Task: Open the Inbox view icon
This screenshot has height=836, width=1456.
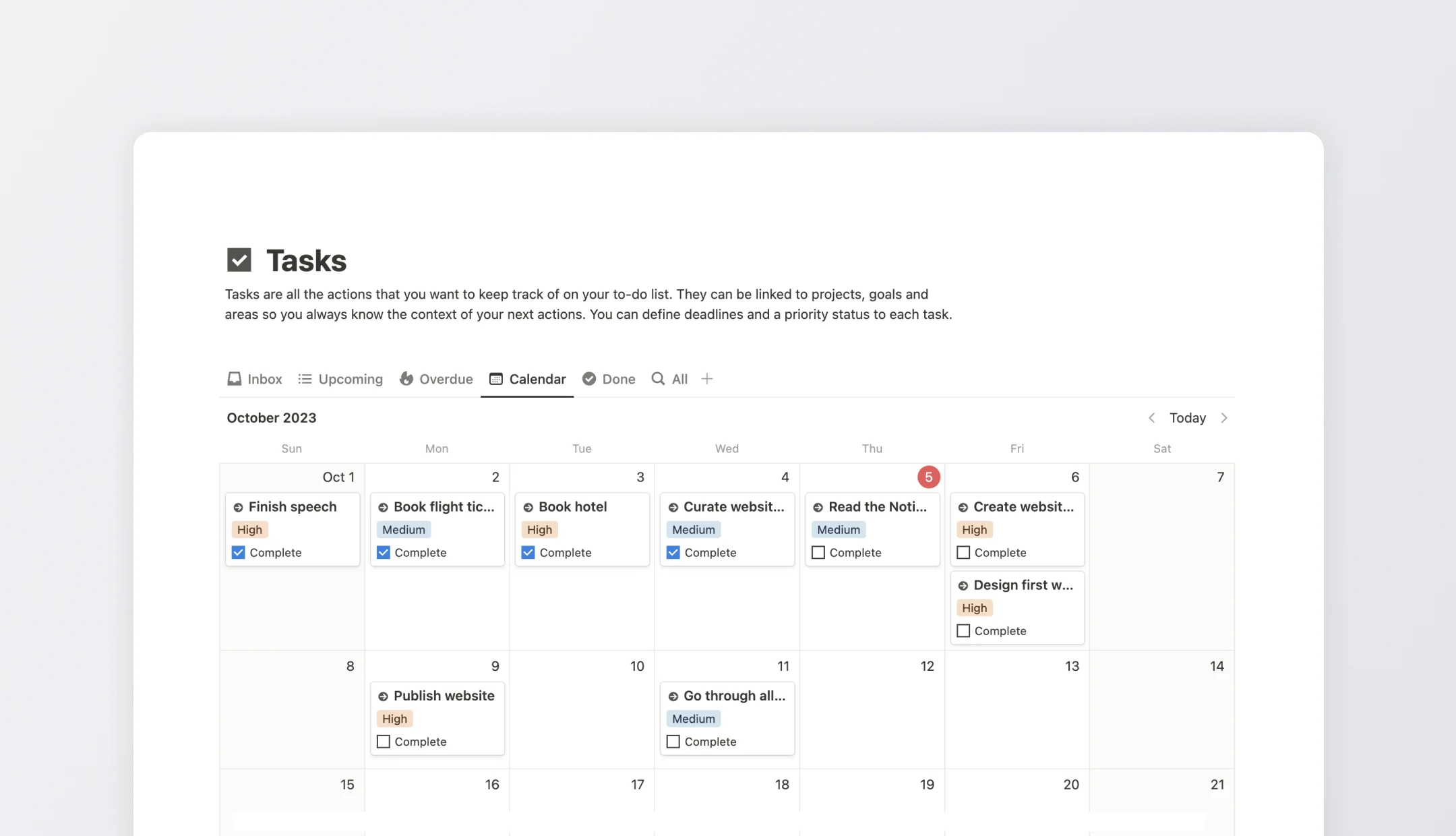Action: click(234, 379)
